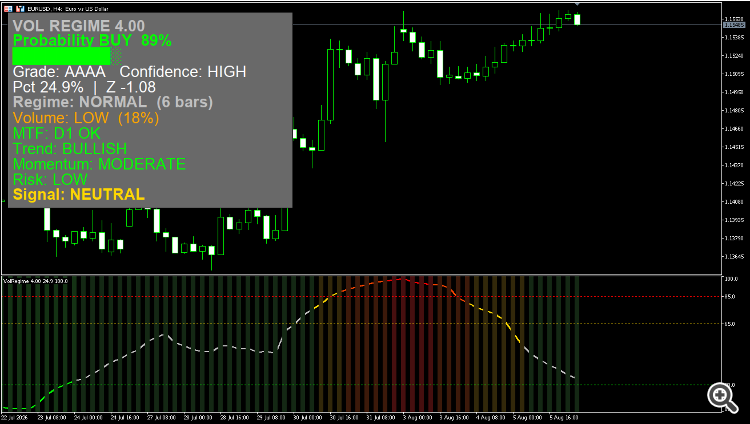The height and width of the screenshot is (424, 750).
Task: Click the green probability progress bar
Action: click(66, 56)
